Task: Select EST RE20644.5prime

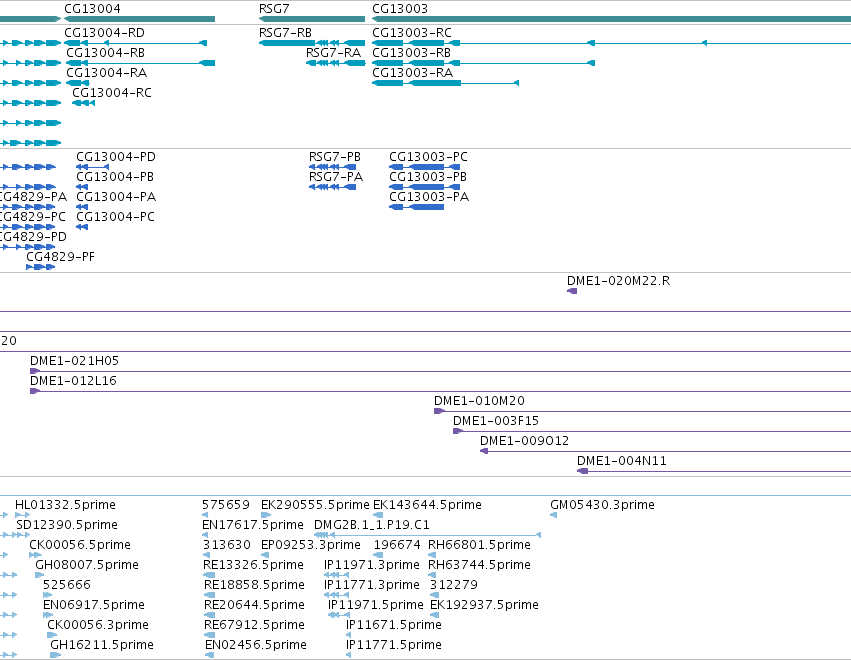Action: coord(209,615)
